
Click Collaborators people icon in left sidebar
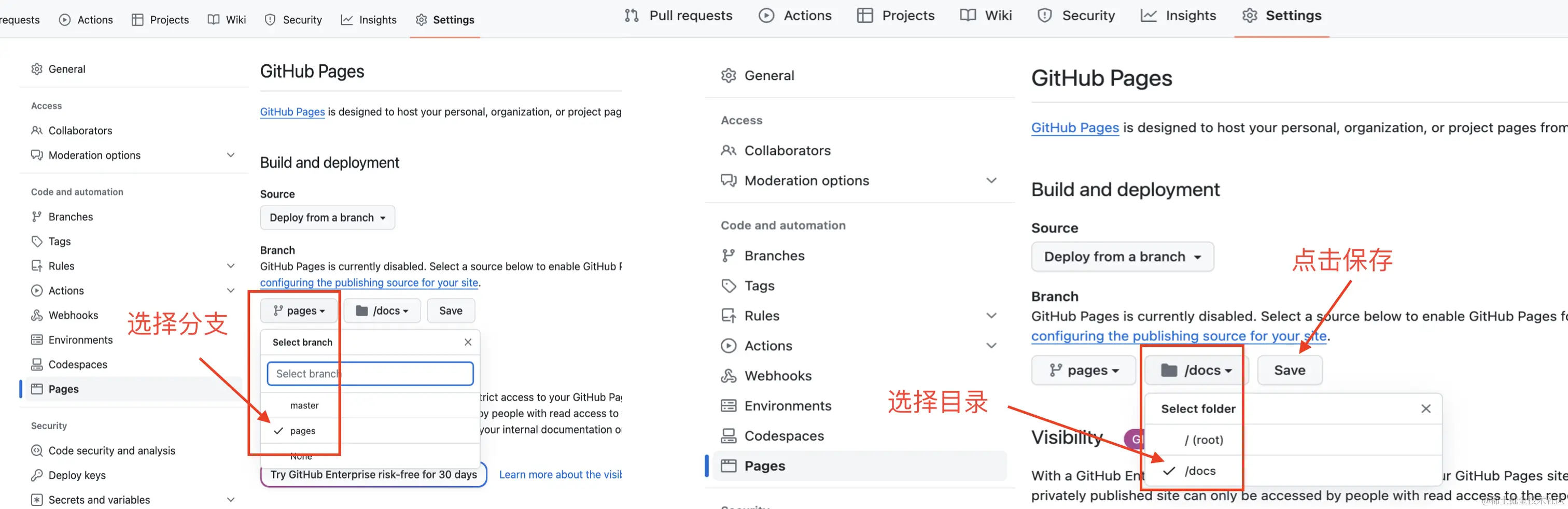click(37, 130)
